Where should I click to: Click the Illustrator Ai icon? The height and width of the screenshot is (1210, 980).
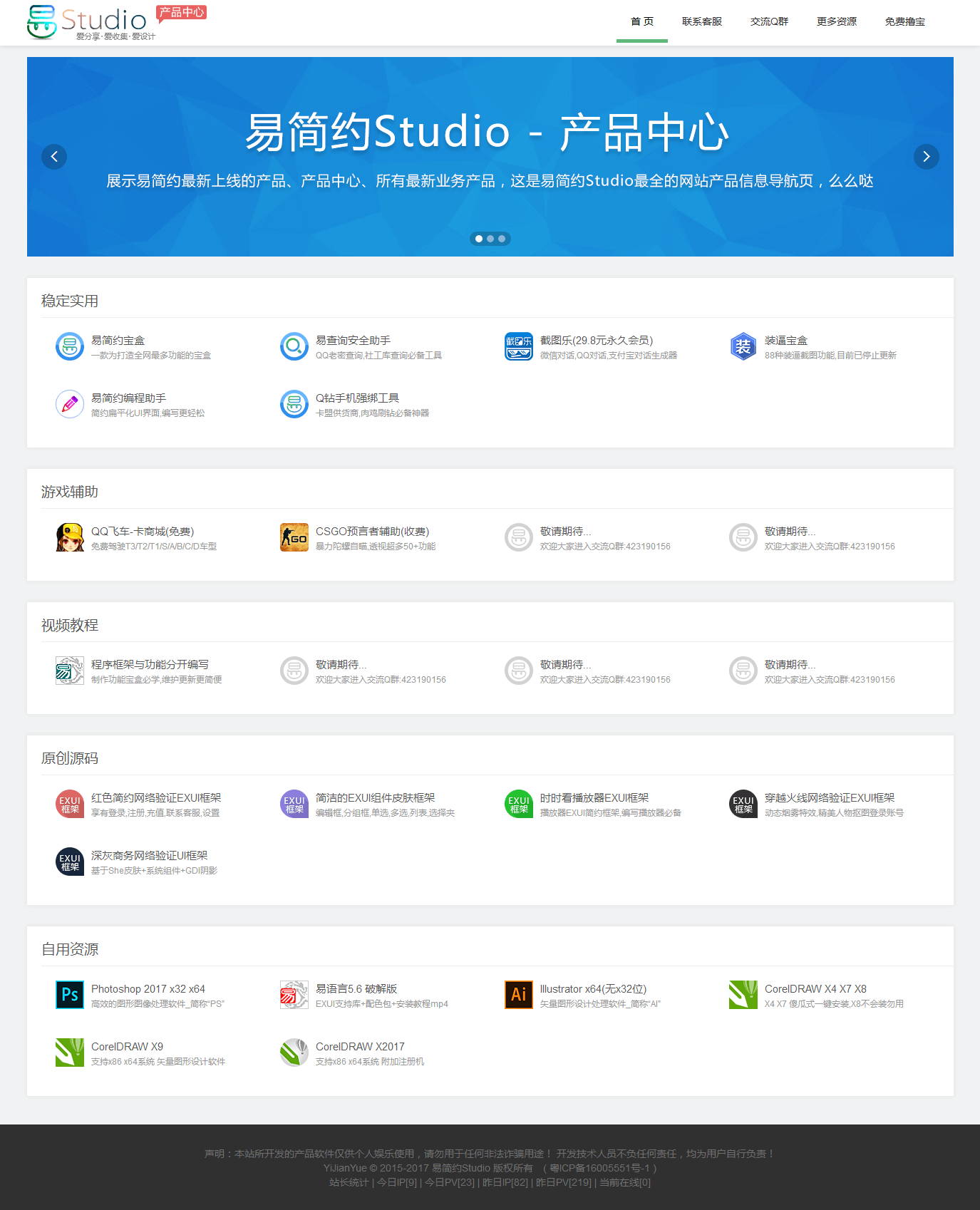click(519, 995)
